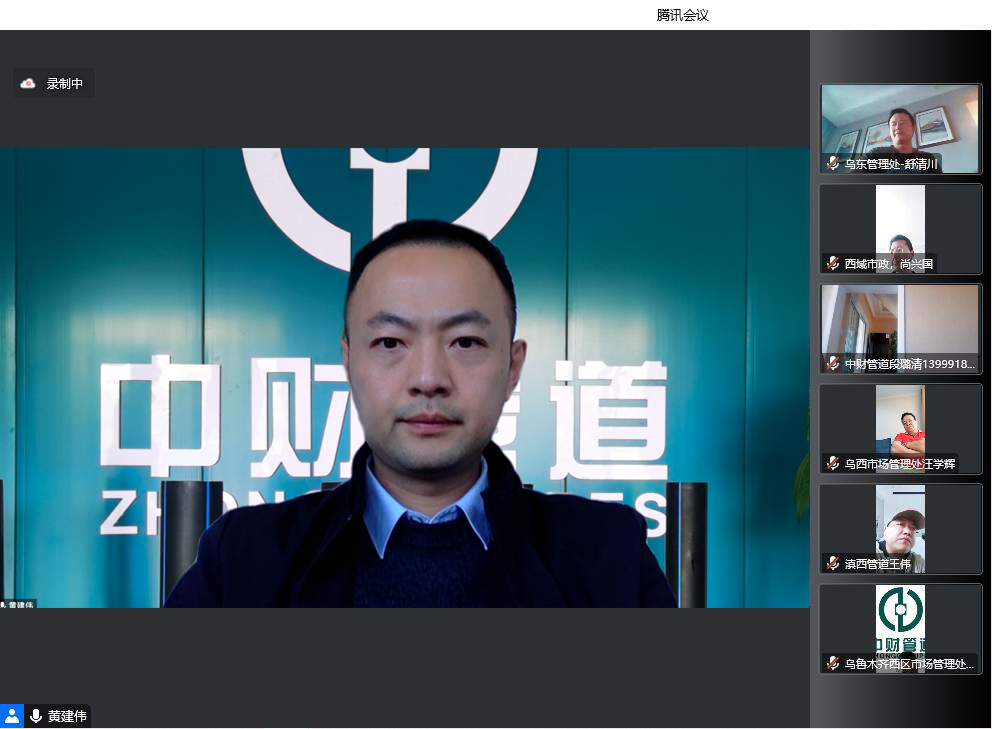This screenshot has height=729, width=992.
Task: Click the blue participant icon in bottom bar
Action: (x=12, y=716)
